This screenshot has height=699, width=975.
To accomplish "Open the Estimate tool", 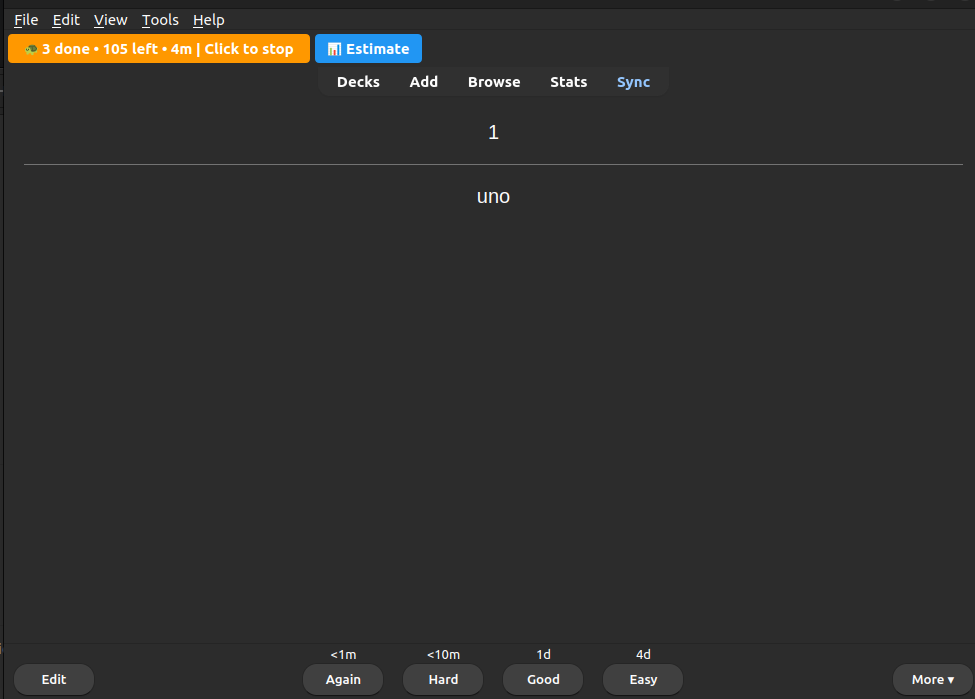I will (x=368, y=48).
